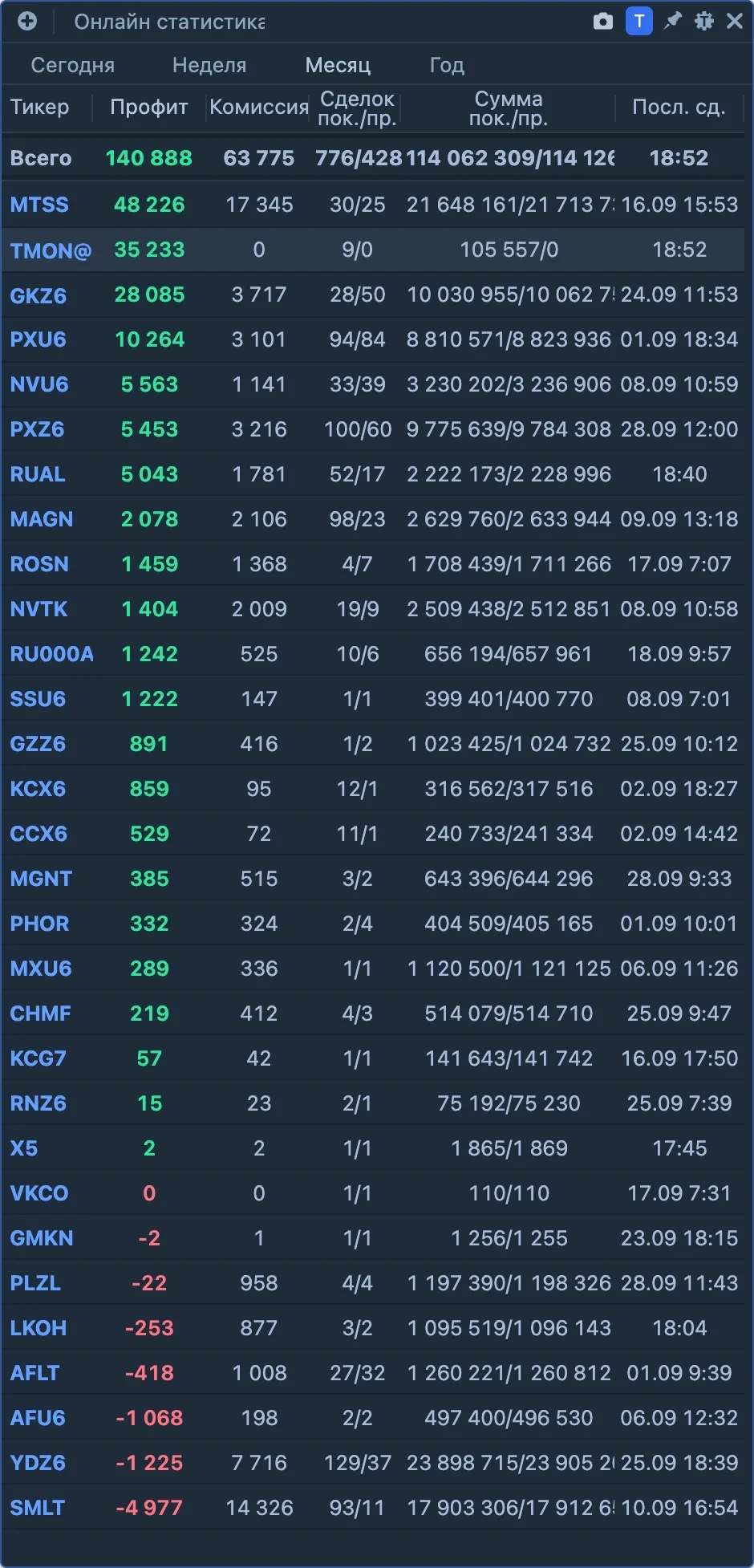Select the TMON@ ticker row
The height and width of the screenshot is (1568, 754).
(x=373, y=250)
